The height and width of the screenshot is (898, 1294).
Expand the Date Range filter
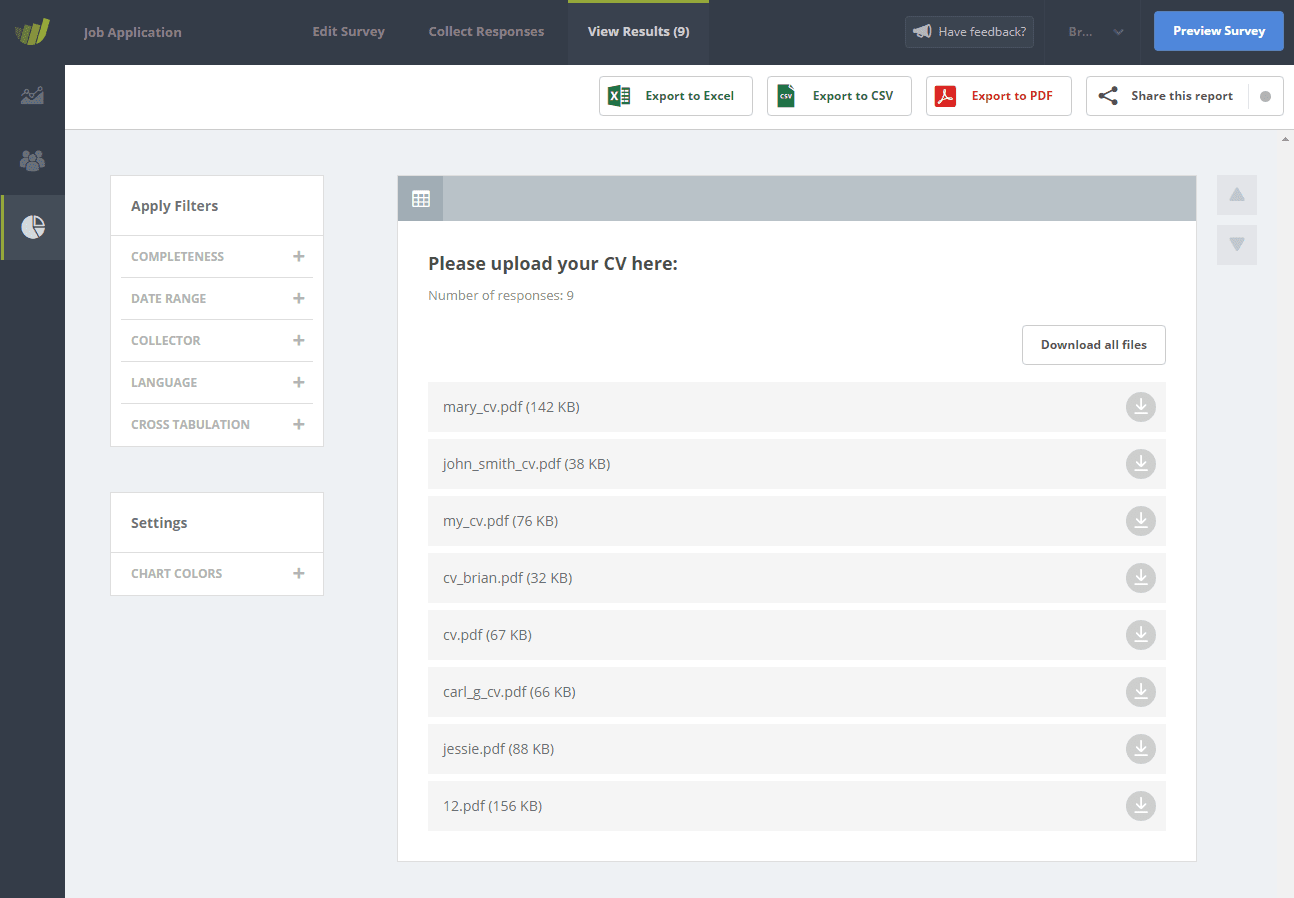click(217, 299)
